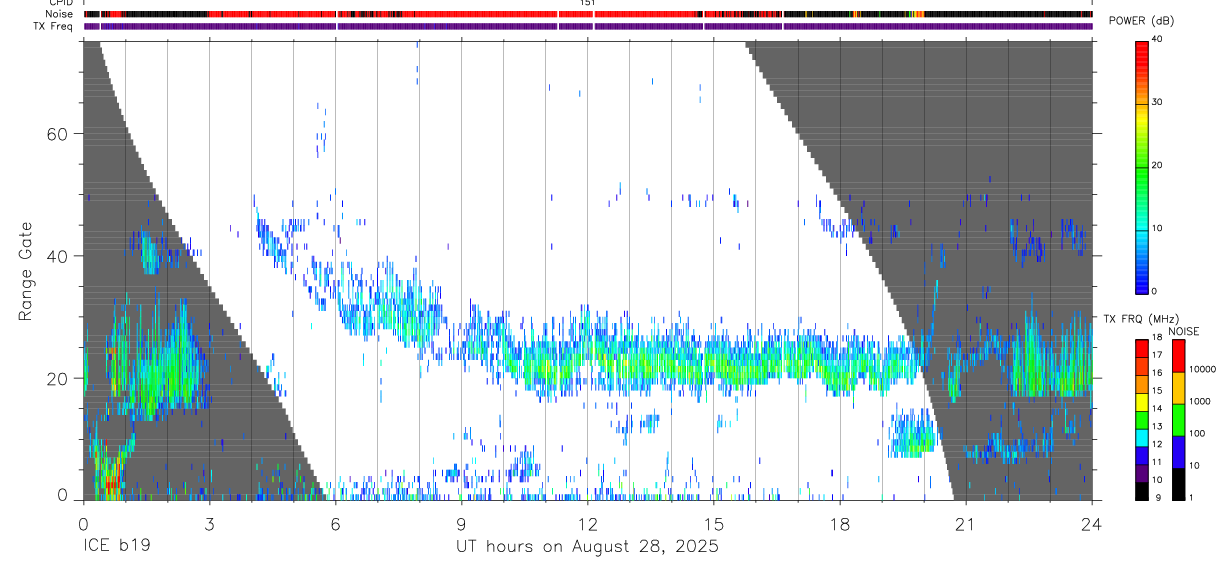Click the NOISE legend title

[1183, 332]
